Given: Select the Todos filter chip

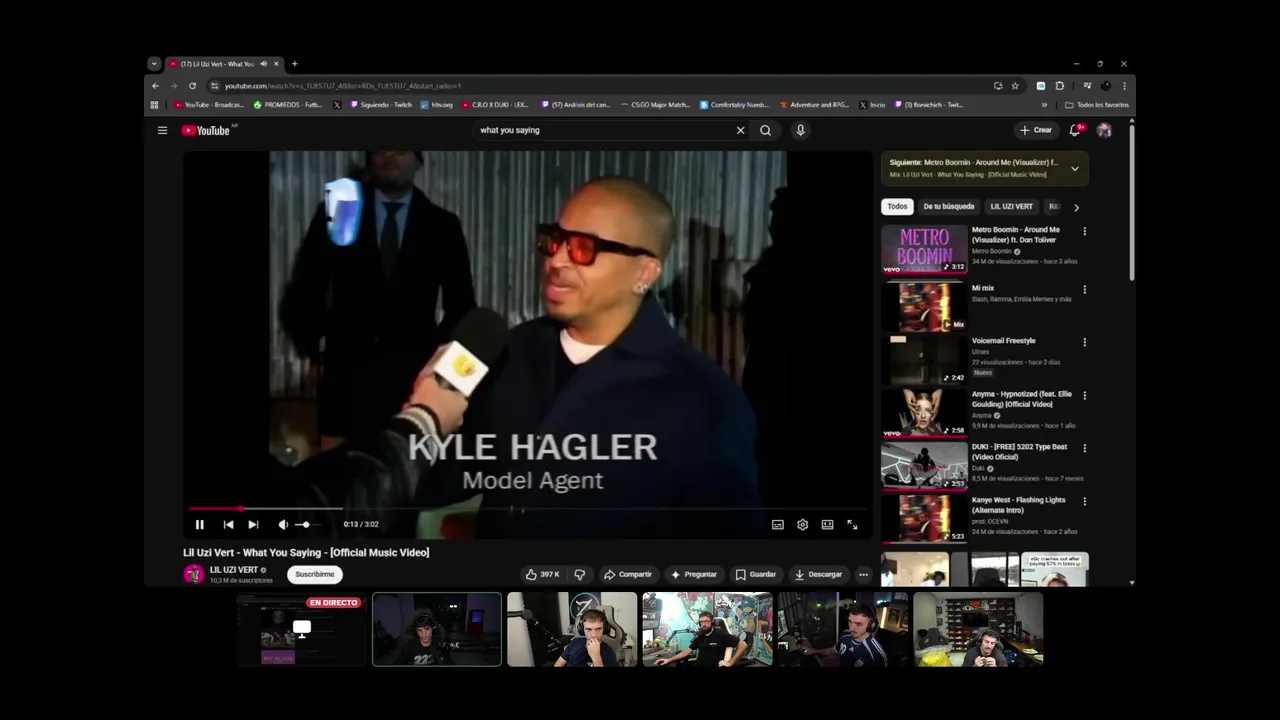Looking at the screenshot, I should tap(898, 207).
